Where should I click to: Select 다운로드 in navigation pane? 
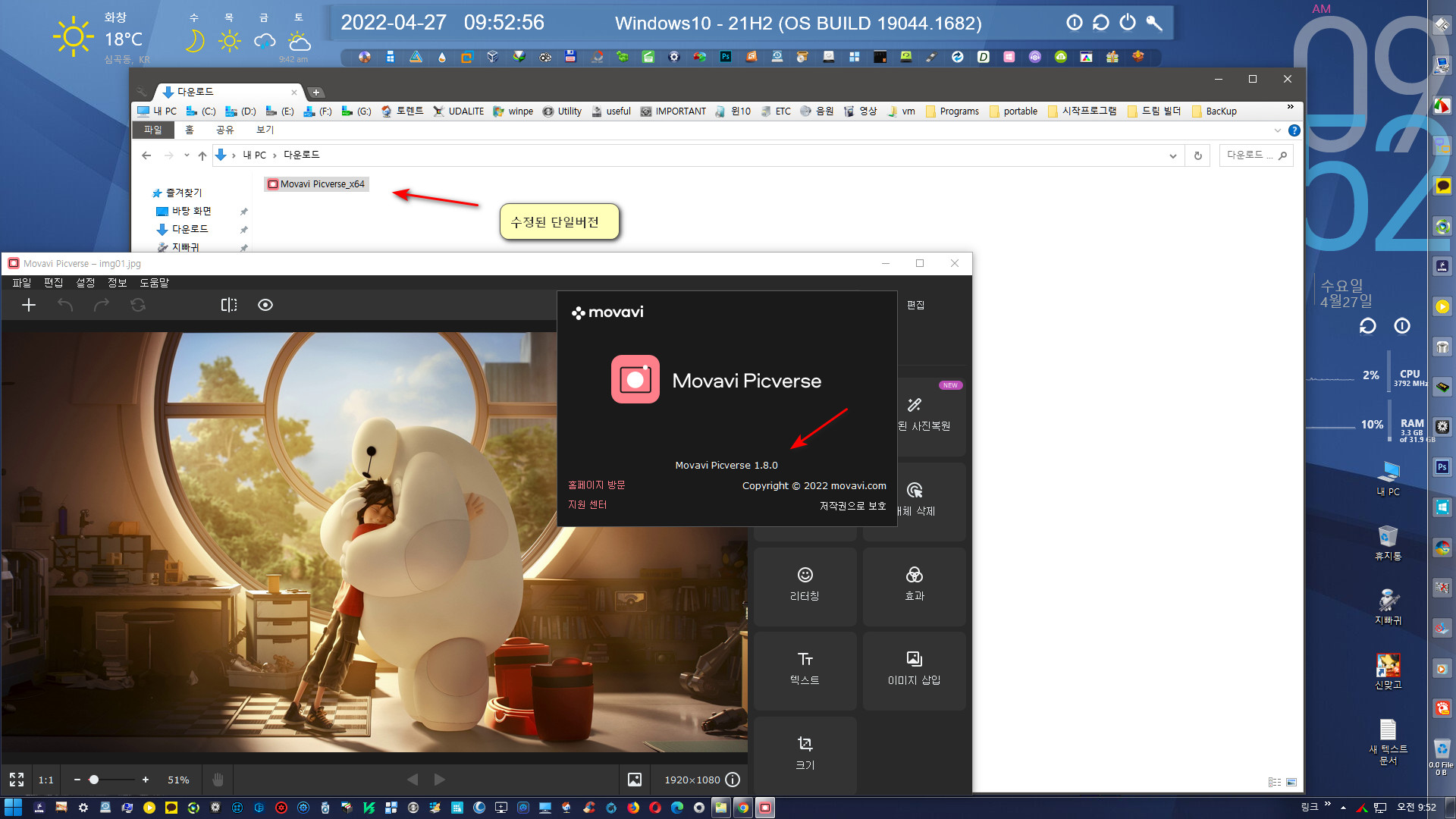click(190, 229)
